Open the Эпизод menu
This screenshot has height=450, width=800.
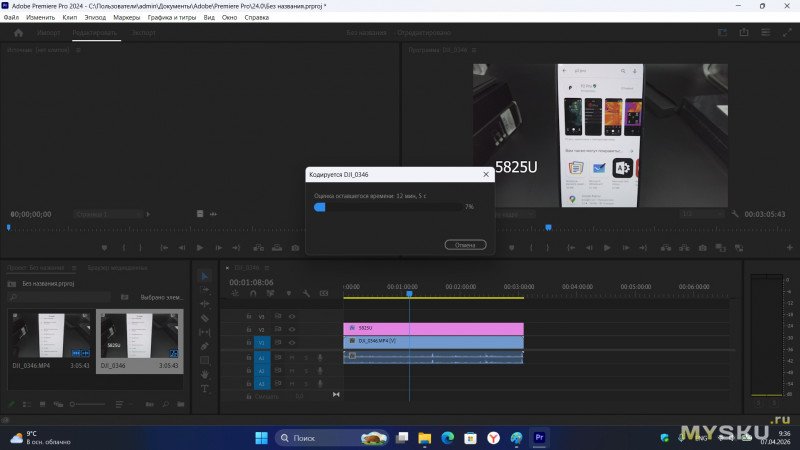(96, 18)
